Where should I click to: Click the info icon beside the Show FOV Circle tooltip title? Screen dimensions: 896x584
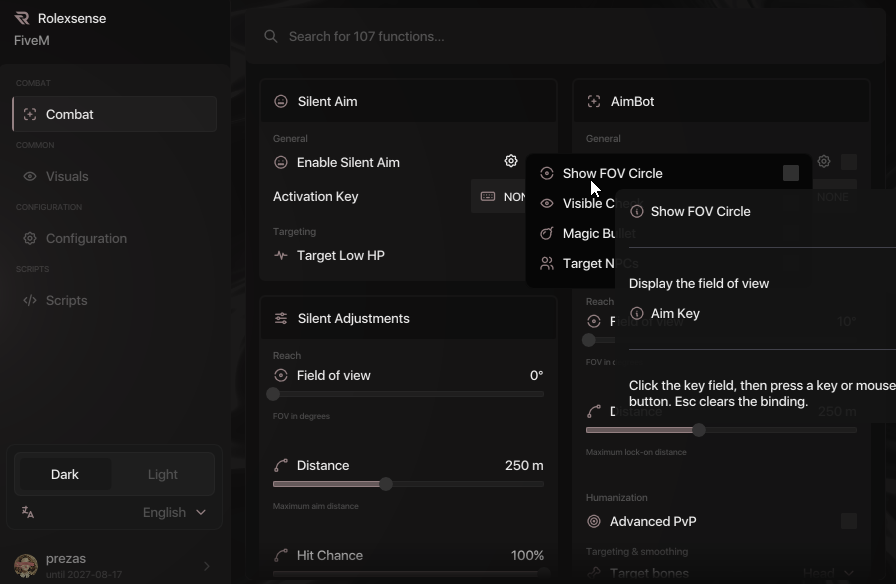tap(637, 211)
